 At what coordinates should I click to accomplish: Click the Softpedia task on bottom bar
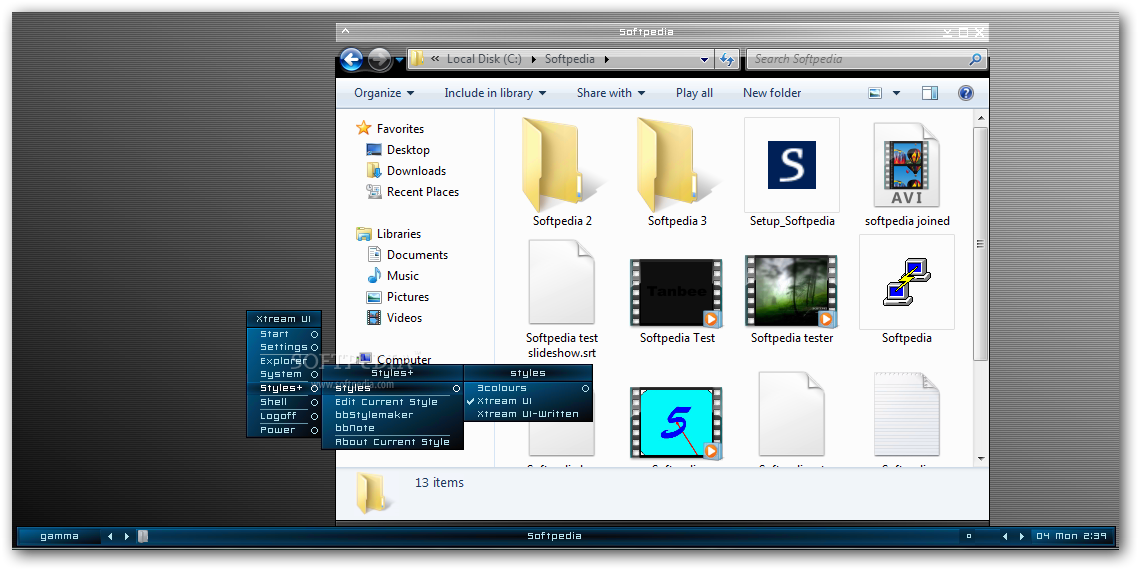coord(554,537)
